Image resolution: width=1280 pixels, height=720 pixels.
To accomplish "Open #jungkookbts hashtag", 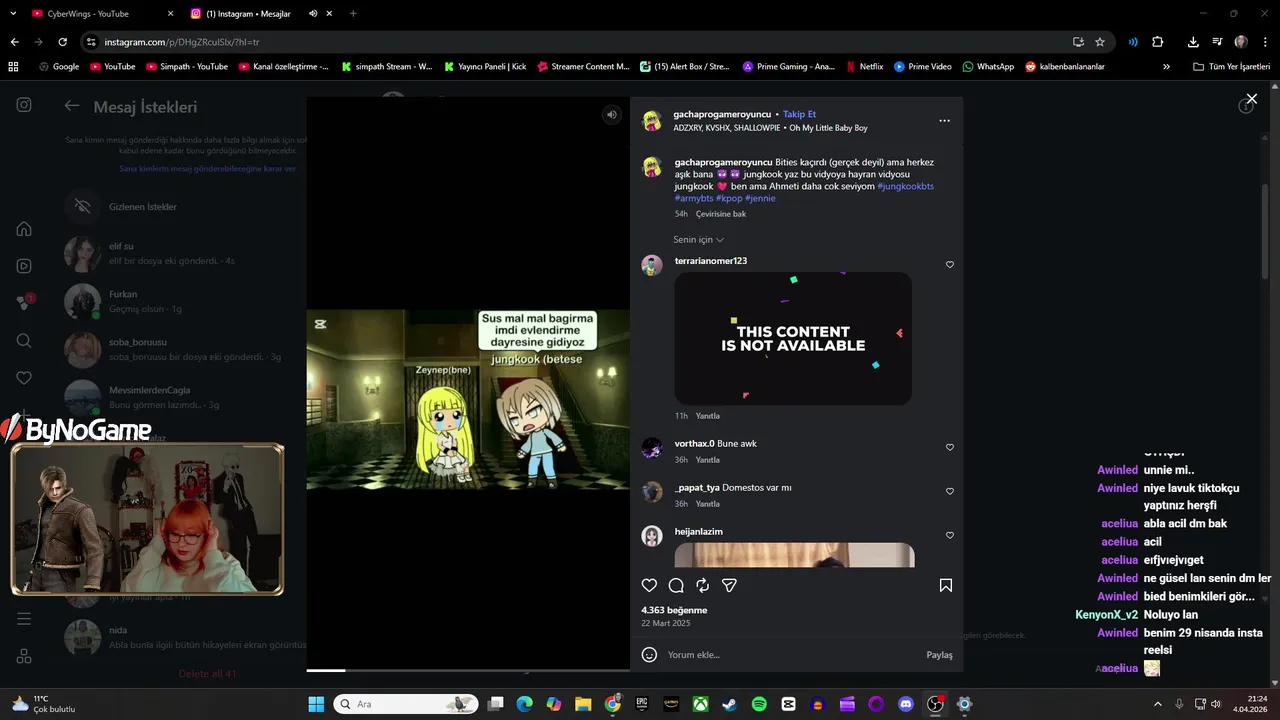I will click(x=905, y=186).
